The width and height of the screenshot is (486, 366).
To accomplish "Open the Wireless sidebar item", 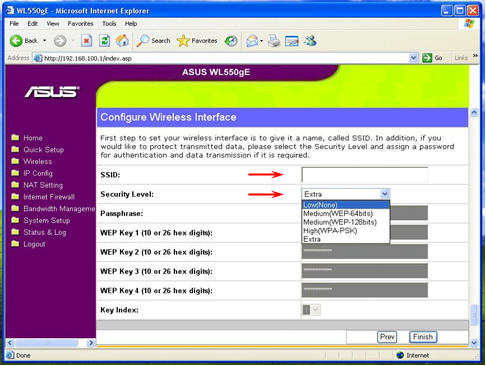I will (37, 162).
